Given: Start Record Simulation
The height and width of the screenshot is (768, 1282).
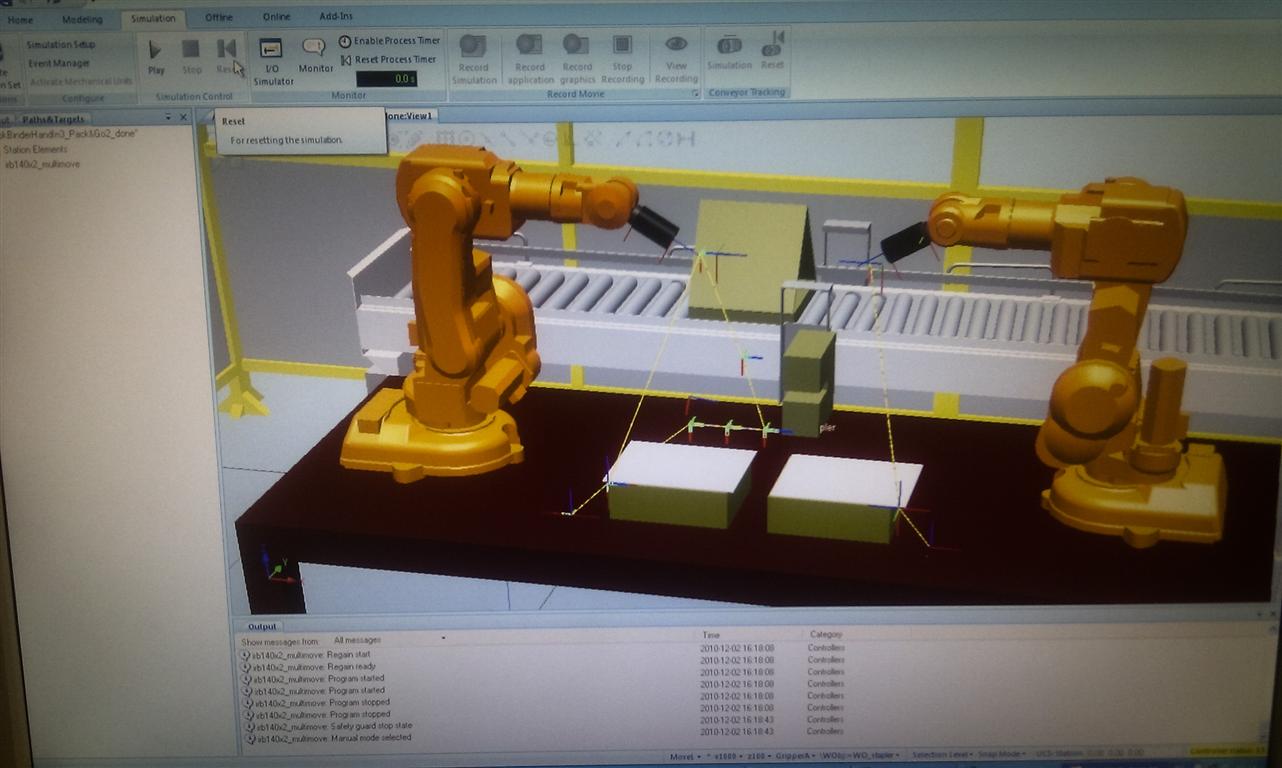Looking at the screenshot, I should tap(474, 59).
